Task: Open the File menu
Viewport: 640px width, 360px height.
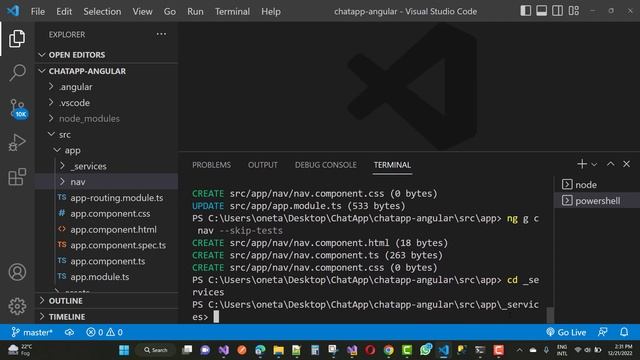Action: coord(38,11)
